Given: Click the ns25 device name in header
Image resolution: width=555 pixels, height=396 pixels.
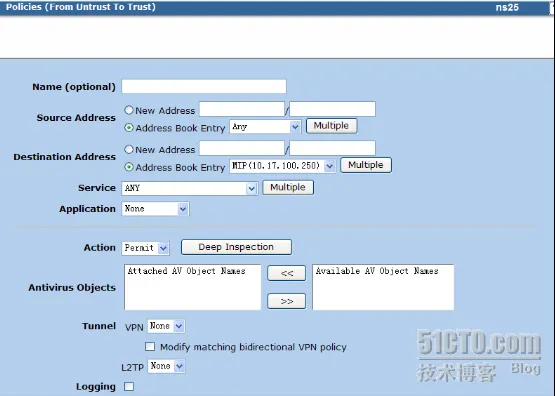Looking at the screenshot, I should [x=507, y=7].
